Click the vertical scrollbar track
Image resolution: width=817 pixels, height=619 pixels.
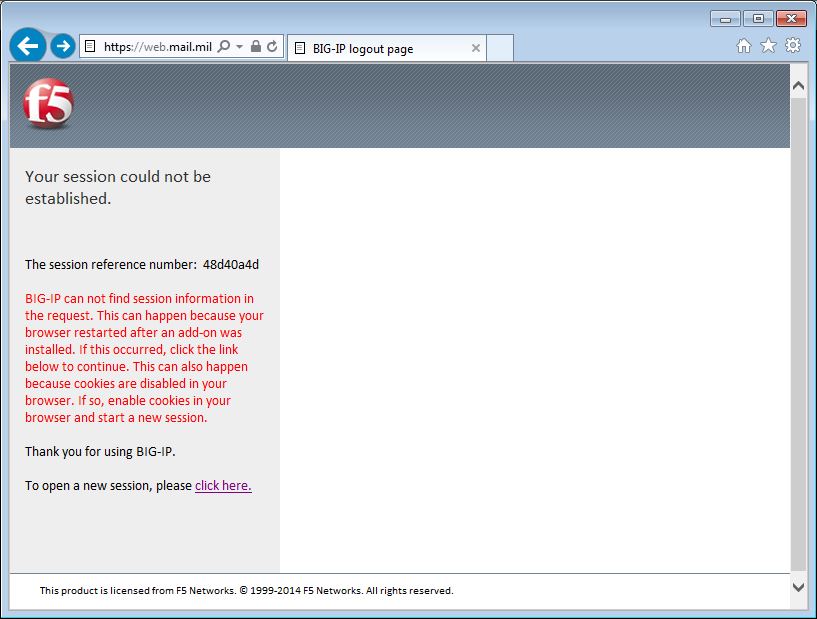tap(798, 333)
